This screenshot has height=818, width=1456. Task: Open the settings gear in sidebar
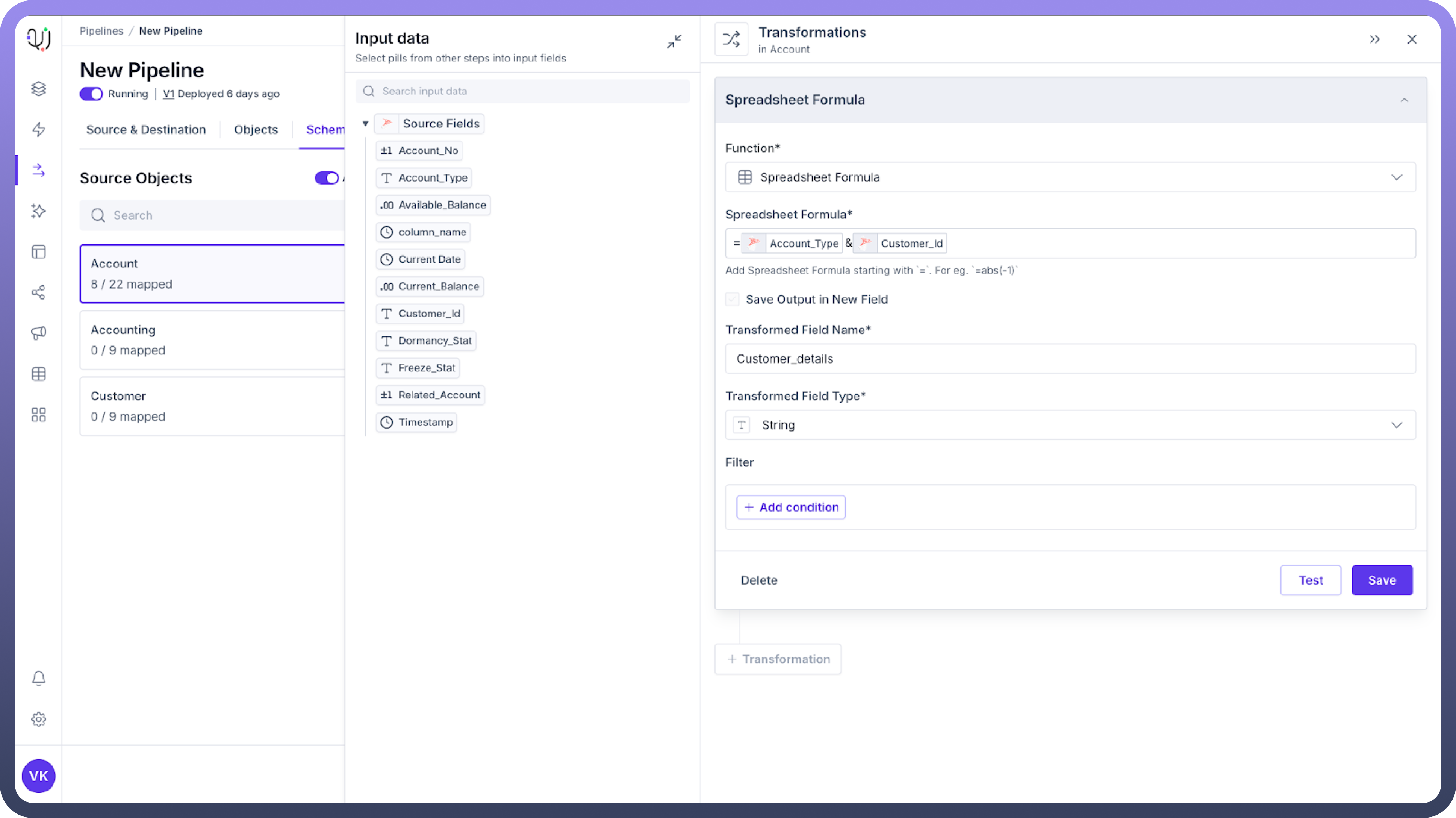point(38,719)
